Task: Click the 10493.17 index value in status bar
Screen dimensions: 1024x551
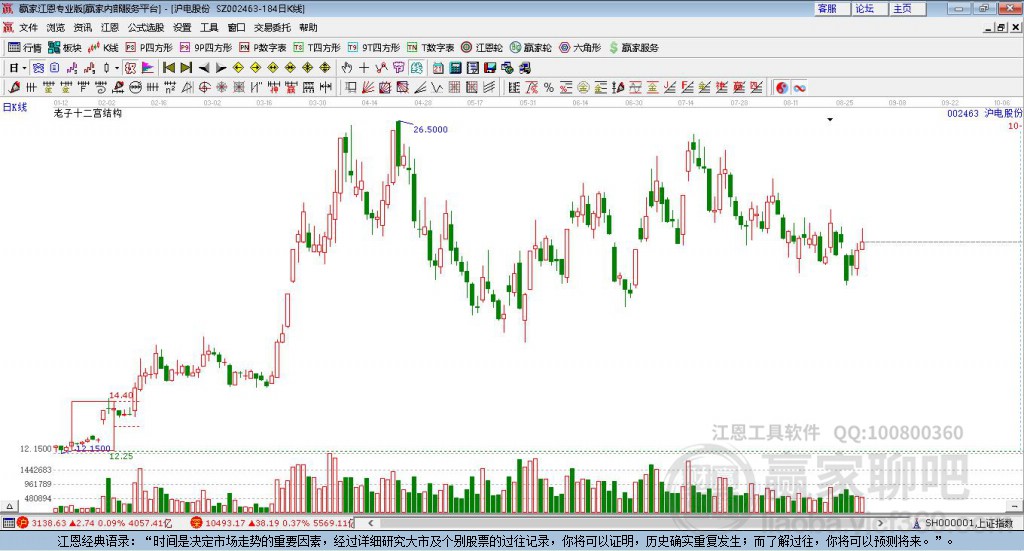Action: [225, 523]
